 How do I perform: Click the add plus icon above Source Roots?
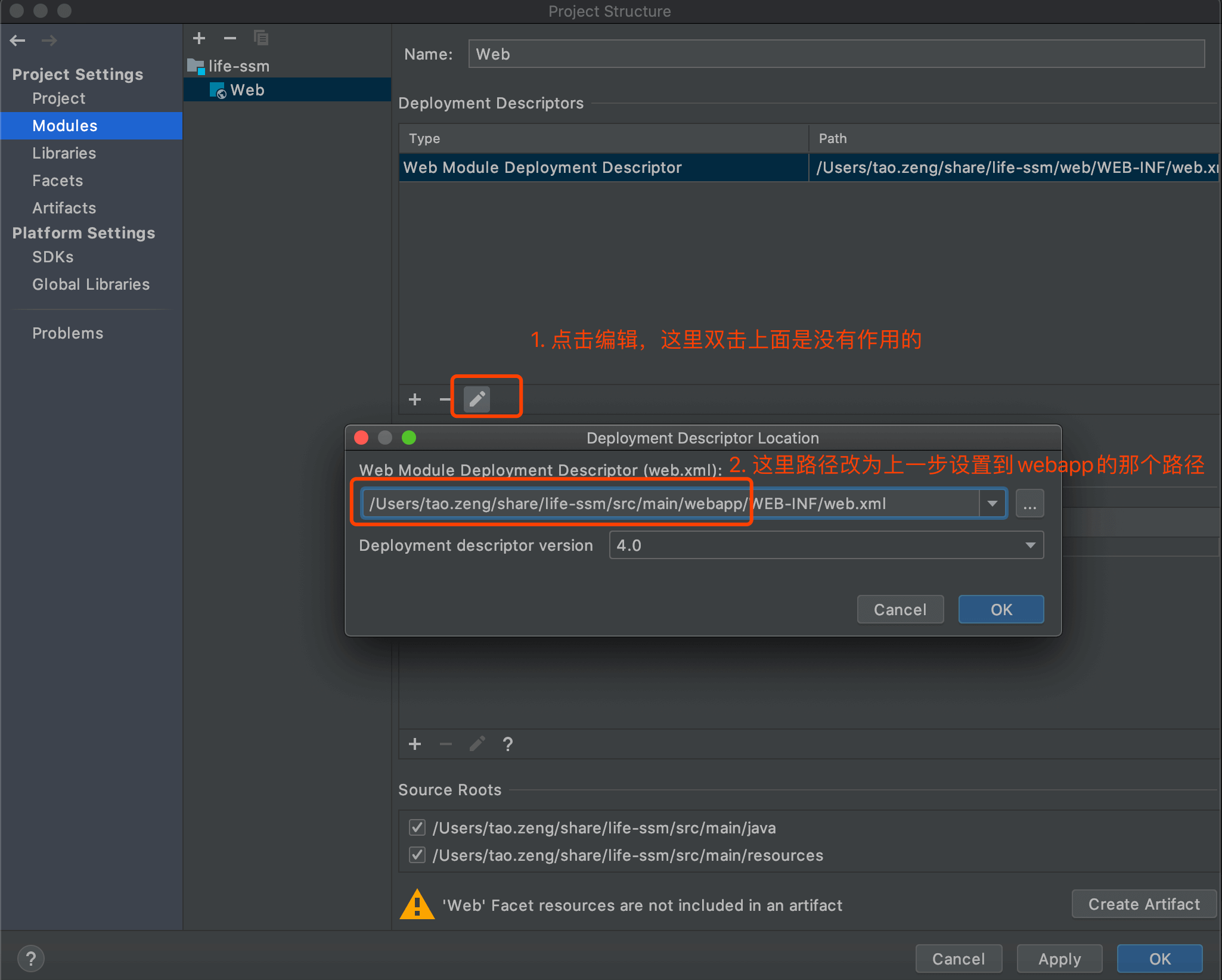pyautogui.click(x=415, y=743)
